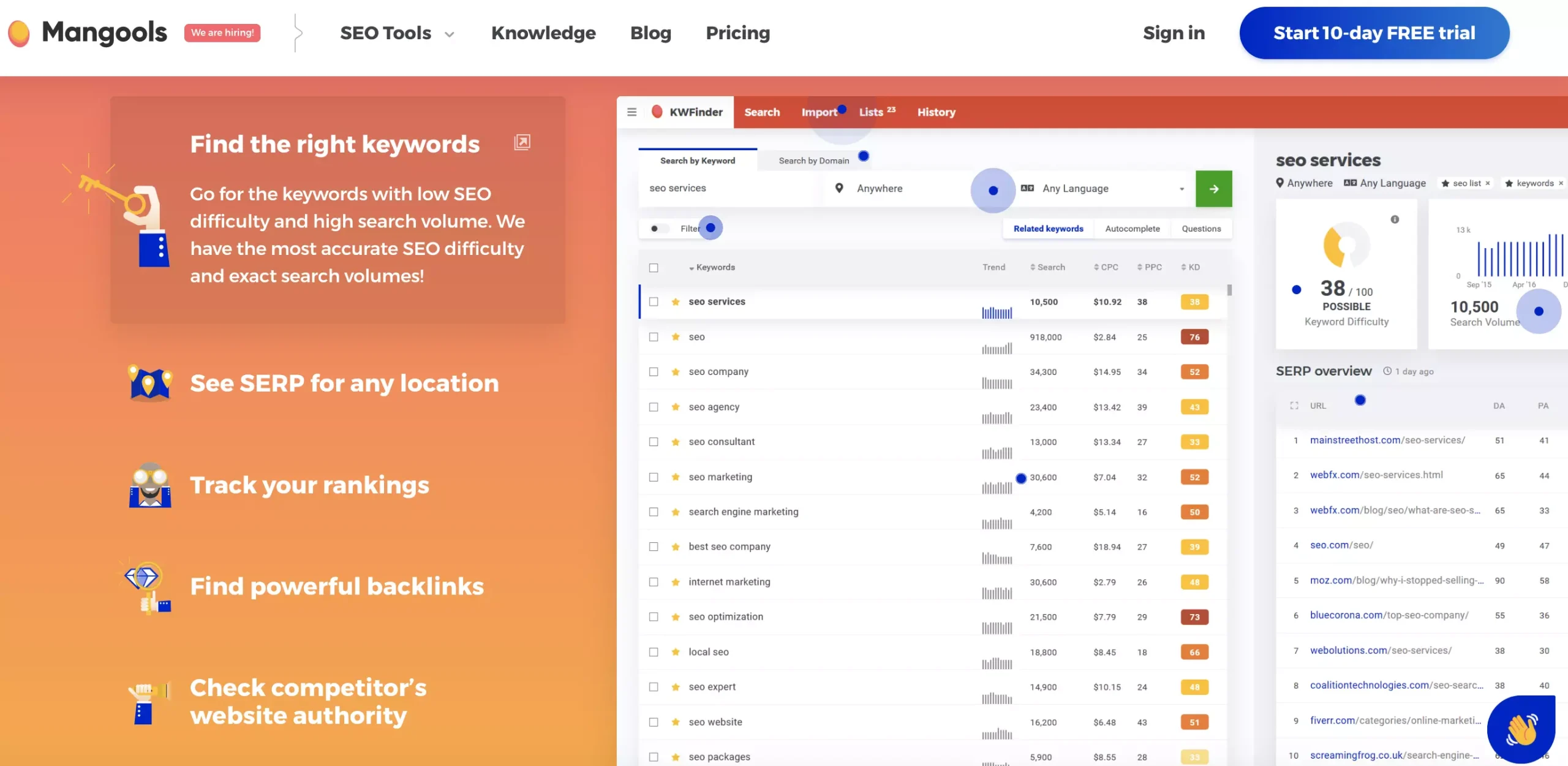This screenshot has width=1568, height=766.
Task: Open the moz.com SERP result link
Action: click(1396, 580)
